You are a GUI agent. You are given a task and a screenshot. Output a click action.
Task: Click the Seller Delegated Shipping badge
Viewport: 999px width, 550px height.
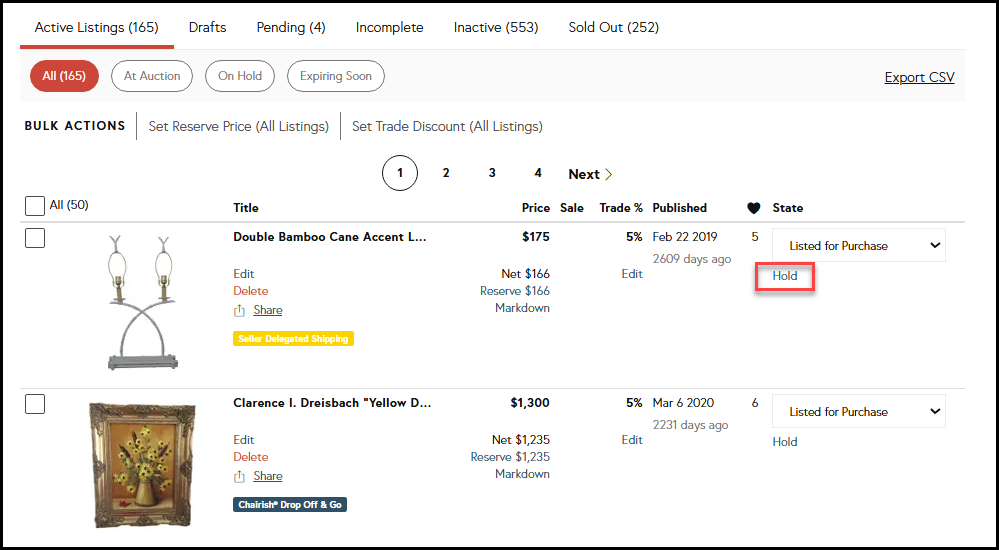(x=293, y=338)
